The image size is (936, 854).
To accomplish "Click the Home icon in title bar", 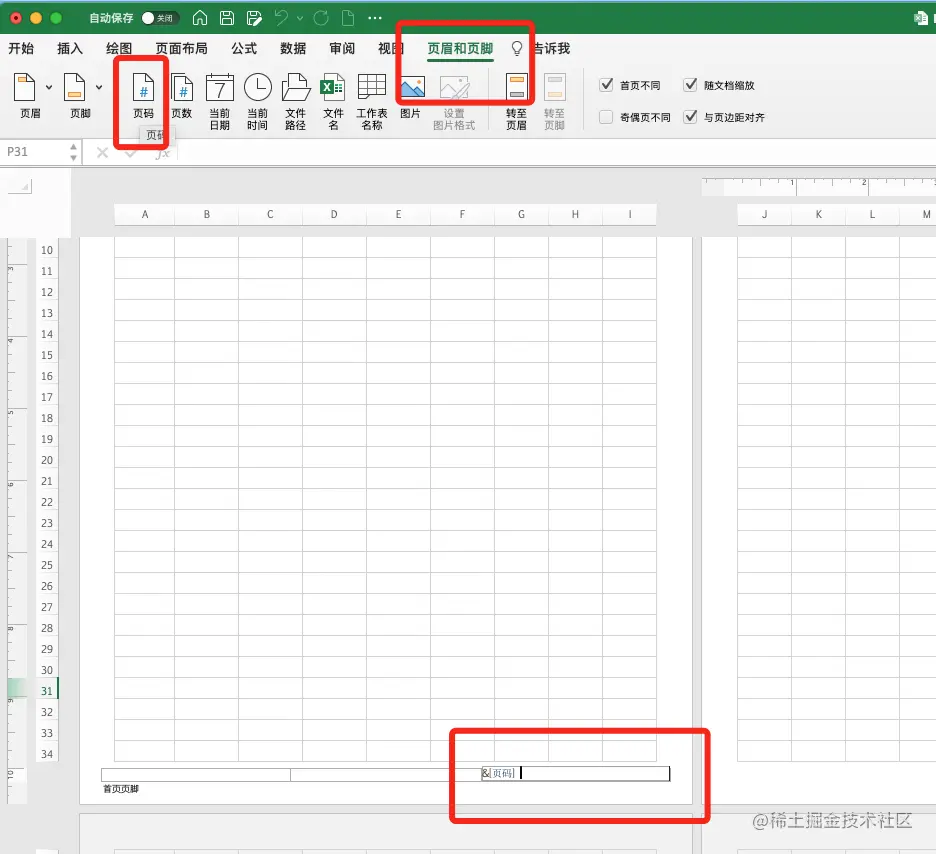I will (x=200, y=18).
